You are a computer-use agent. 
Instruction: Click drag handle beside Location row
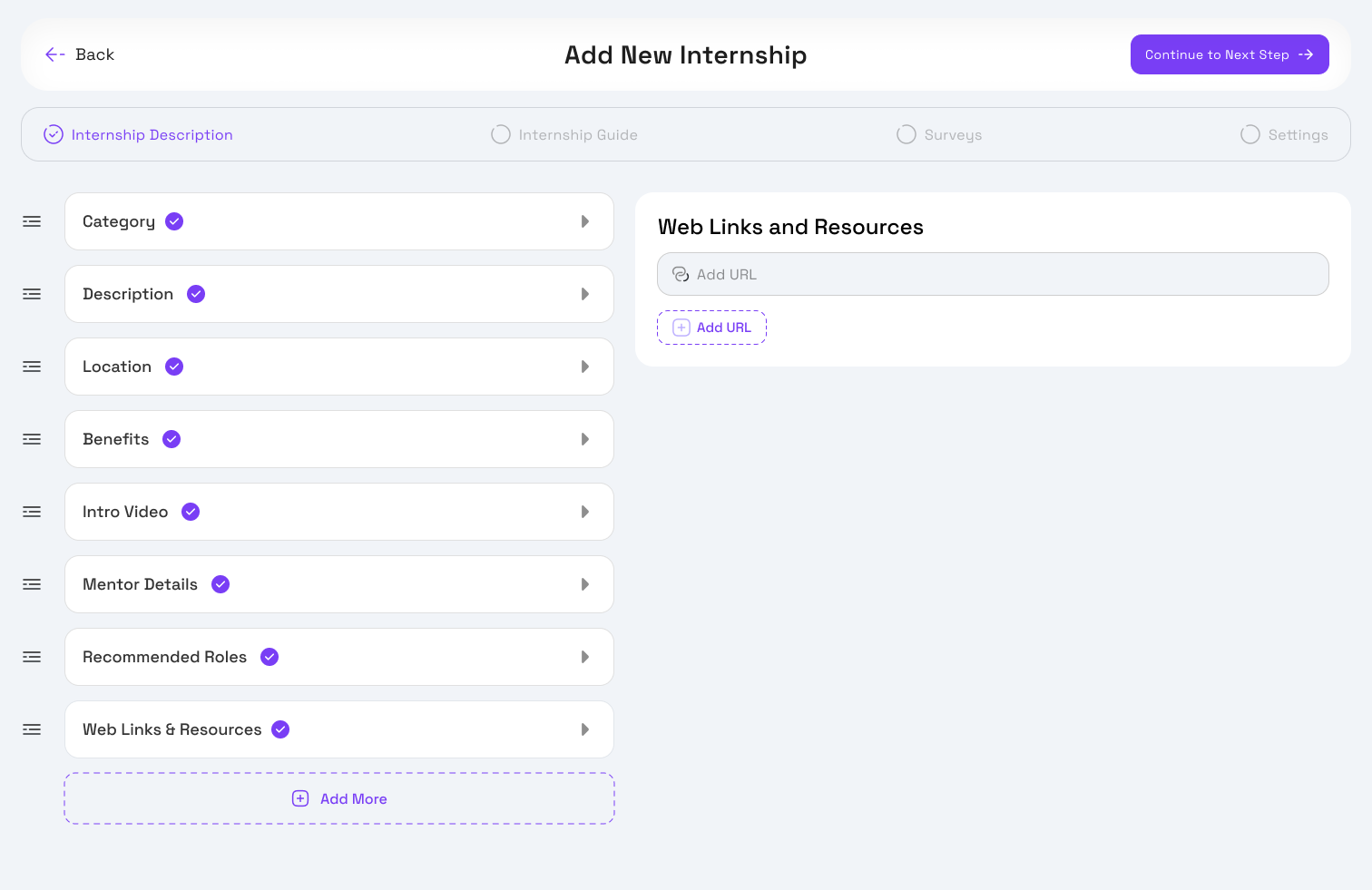click(32, 367)
